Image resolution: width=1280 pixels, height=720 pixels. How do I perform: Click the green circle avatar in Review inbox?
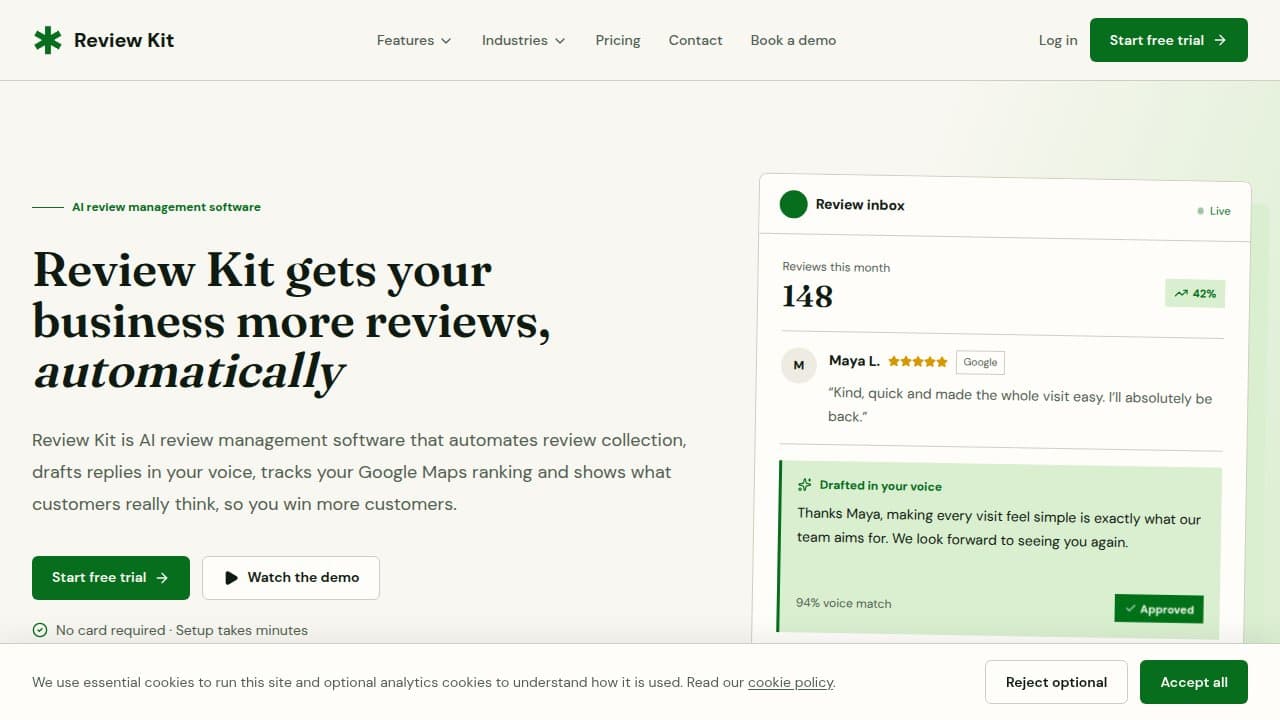pyautogui.click(x=793, y=204)
